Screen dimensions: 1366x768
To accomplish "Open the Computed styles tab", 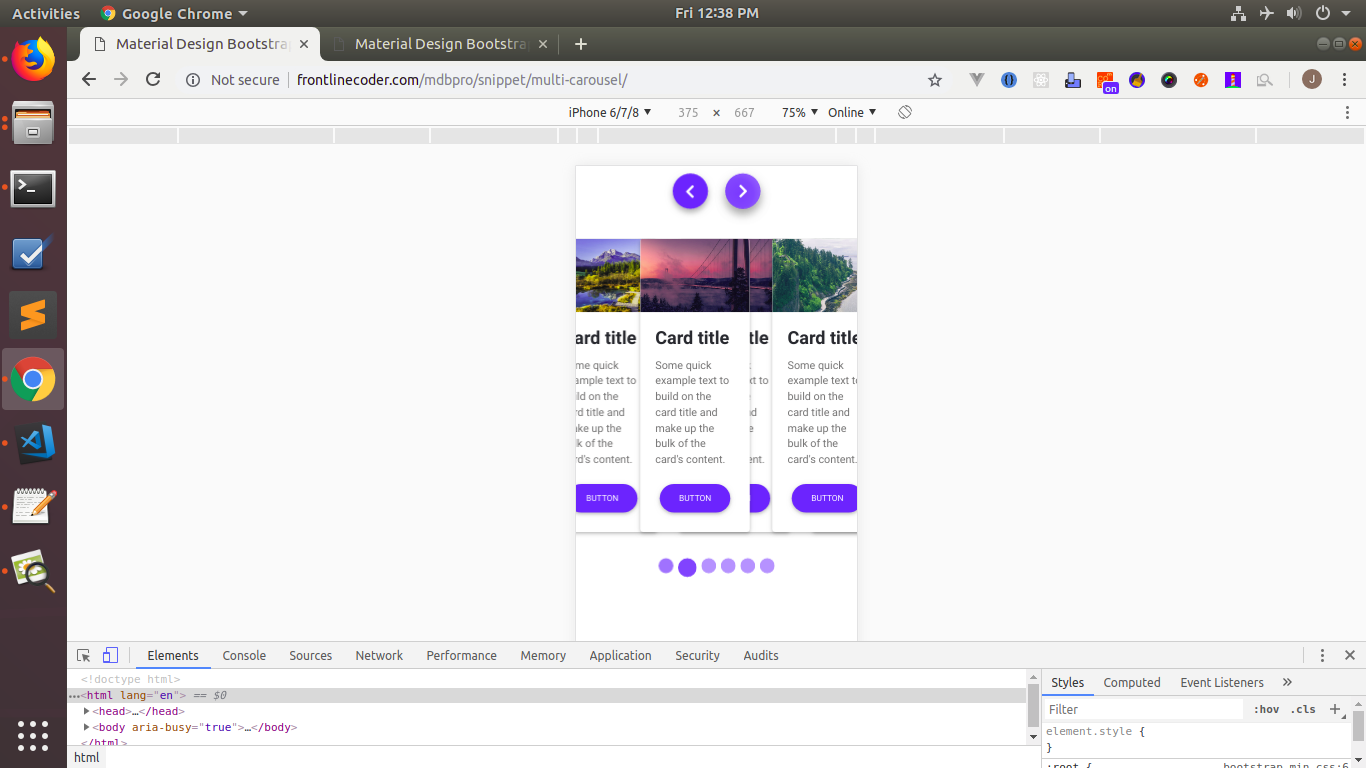I will click(1132, 682).
